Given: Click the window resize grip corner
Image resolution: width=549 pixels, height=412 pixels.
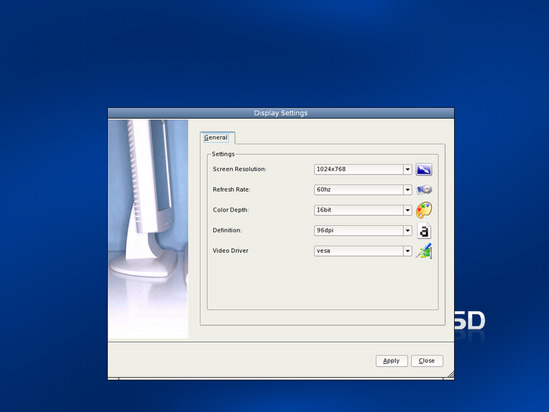Looking at the screenshot, I should pyautogui.click(x=451, y=375).
